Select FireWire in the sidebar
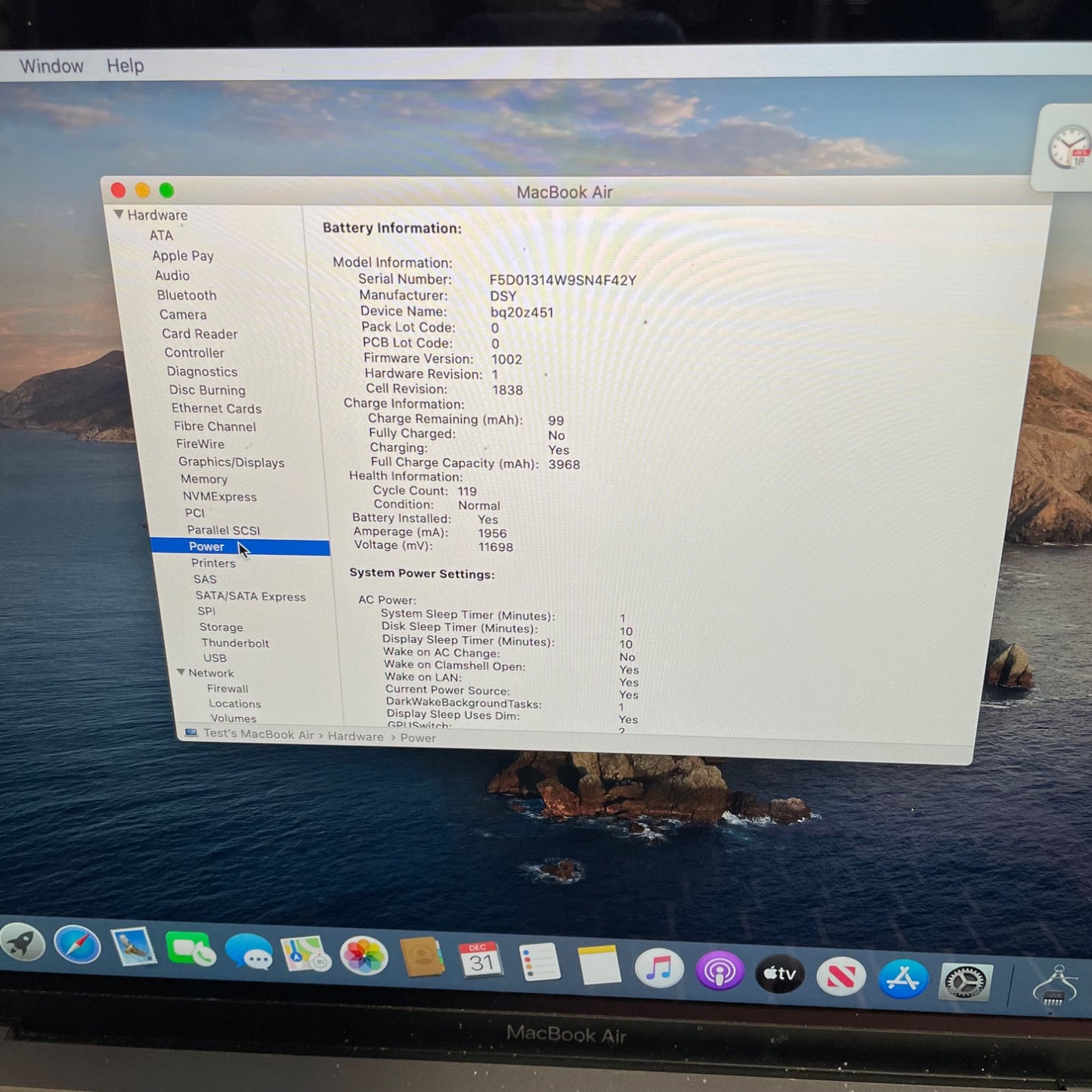The height and width of the screenshot is (1092, 1092). tap(200, 444)
